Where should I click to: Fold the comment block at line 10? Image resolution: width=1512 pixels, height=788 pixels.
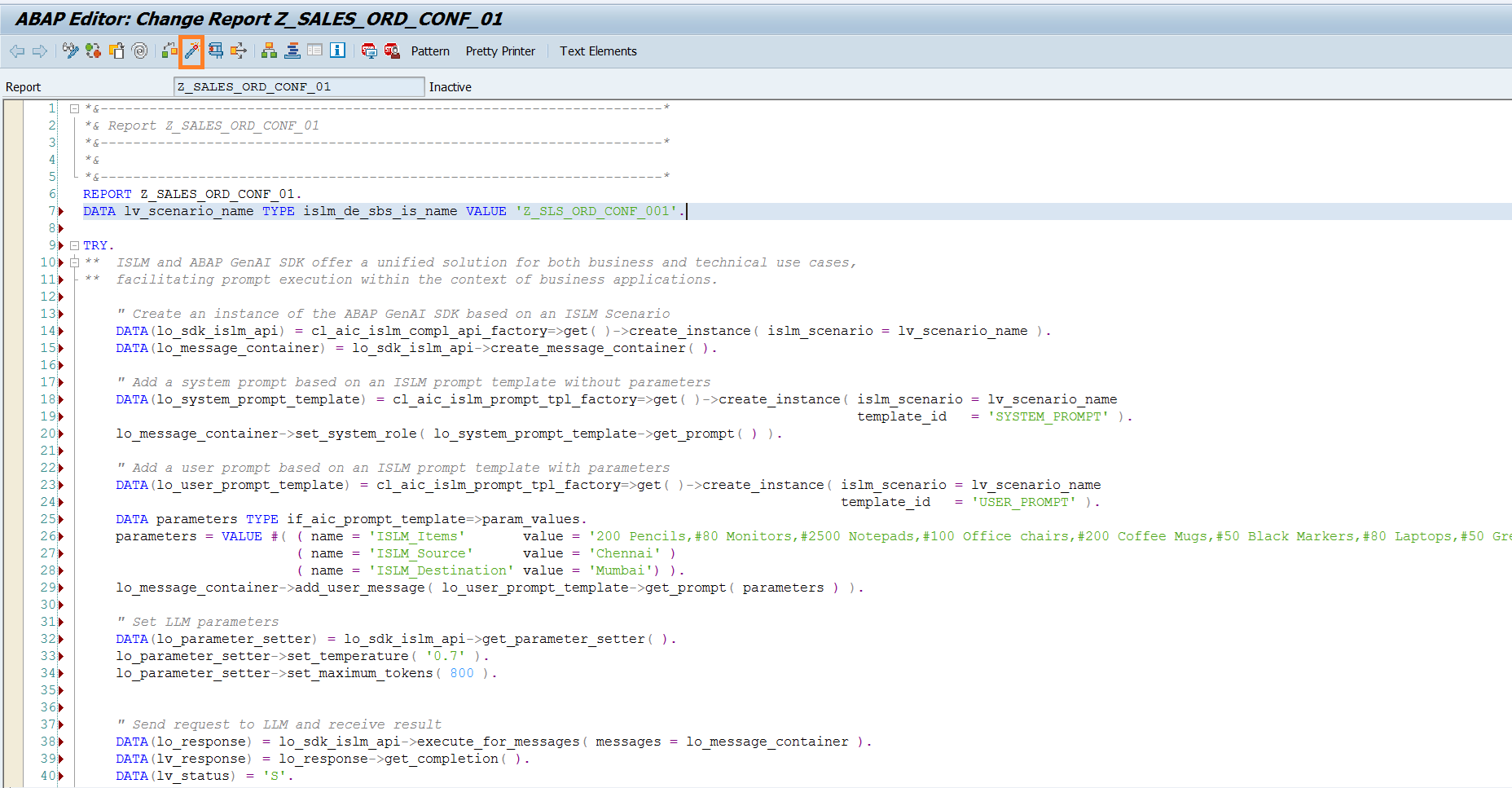pyautogui.click(x=74, y=262)
